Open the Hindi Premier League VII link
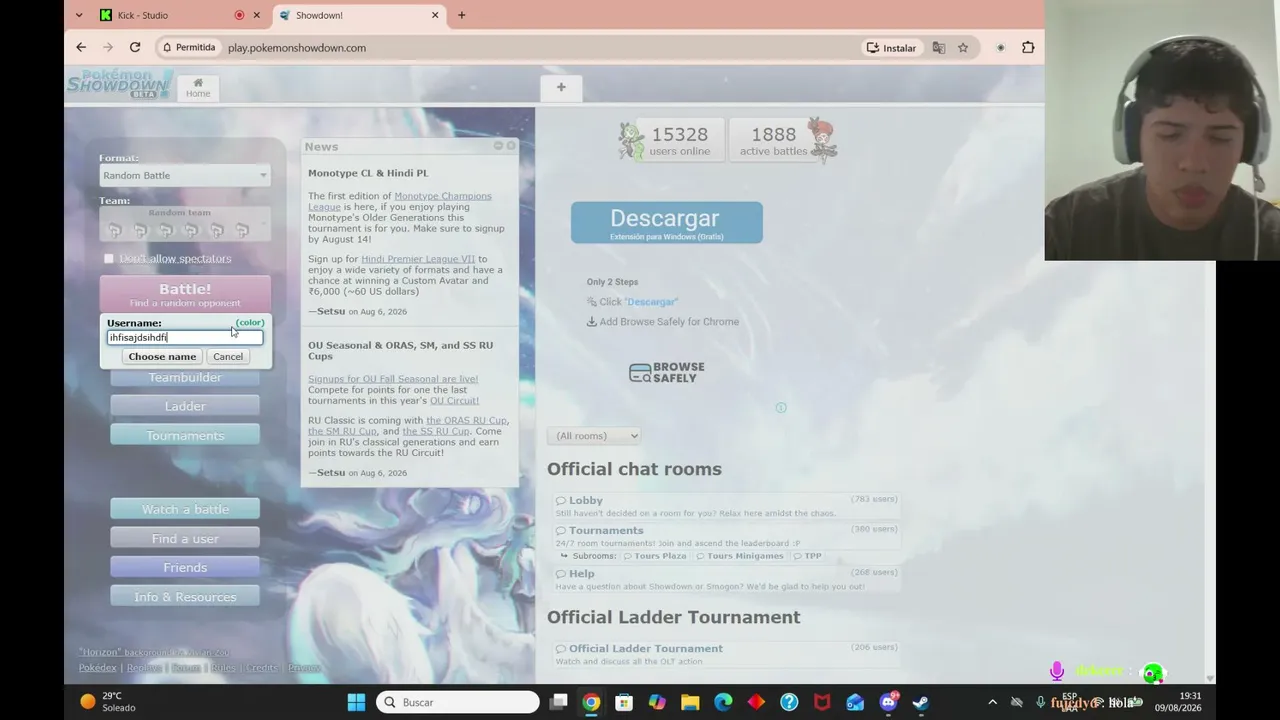The width and height of the screenshot is (1280, 720). pyautogui.click(x=418, y=259)
